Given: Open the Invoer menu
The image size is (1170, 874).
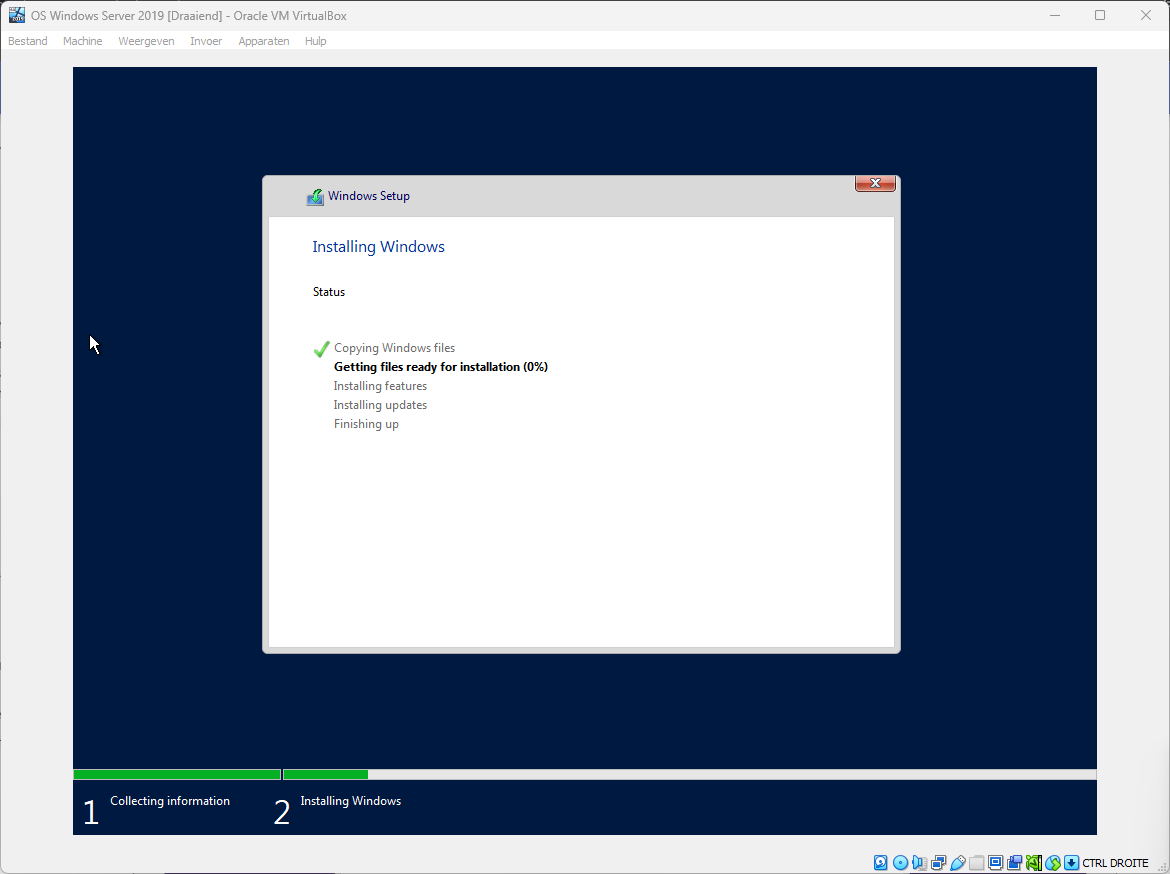Looking at the screenshot, I should point(206,41).
